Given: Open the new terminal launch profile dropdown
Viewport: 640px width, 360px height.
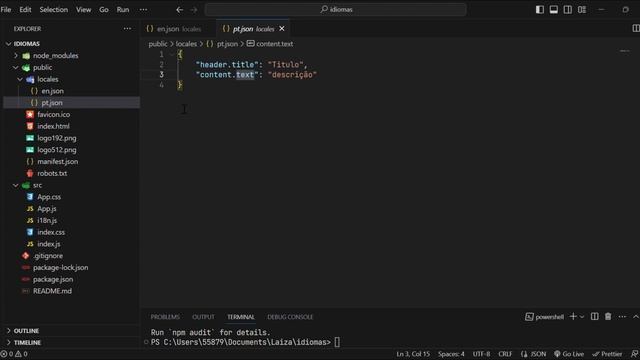Looking at the screenshot, I should (582, 317).
